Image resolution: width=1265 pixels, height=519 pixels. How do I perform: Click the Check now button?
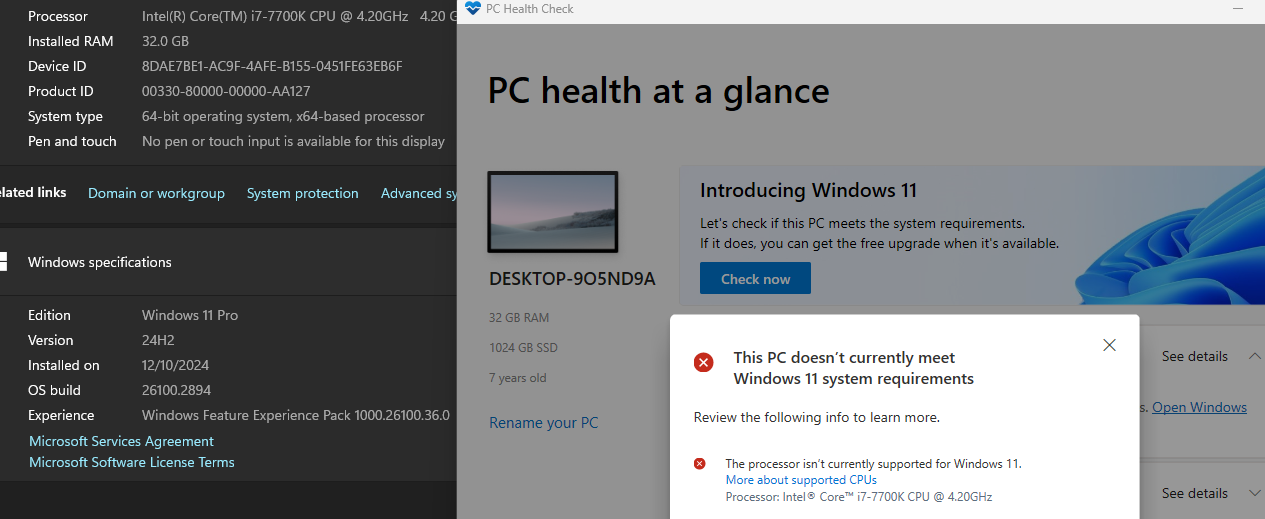(x=755, y=279)
